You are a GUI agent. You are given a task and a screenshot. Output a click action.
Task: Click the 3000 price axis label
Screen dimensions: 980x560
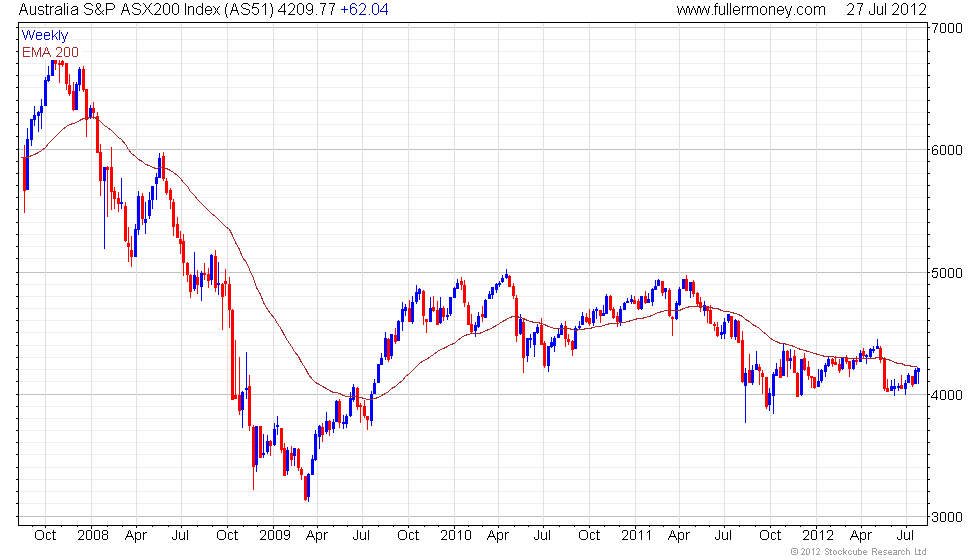point(948,518)
